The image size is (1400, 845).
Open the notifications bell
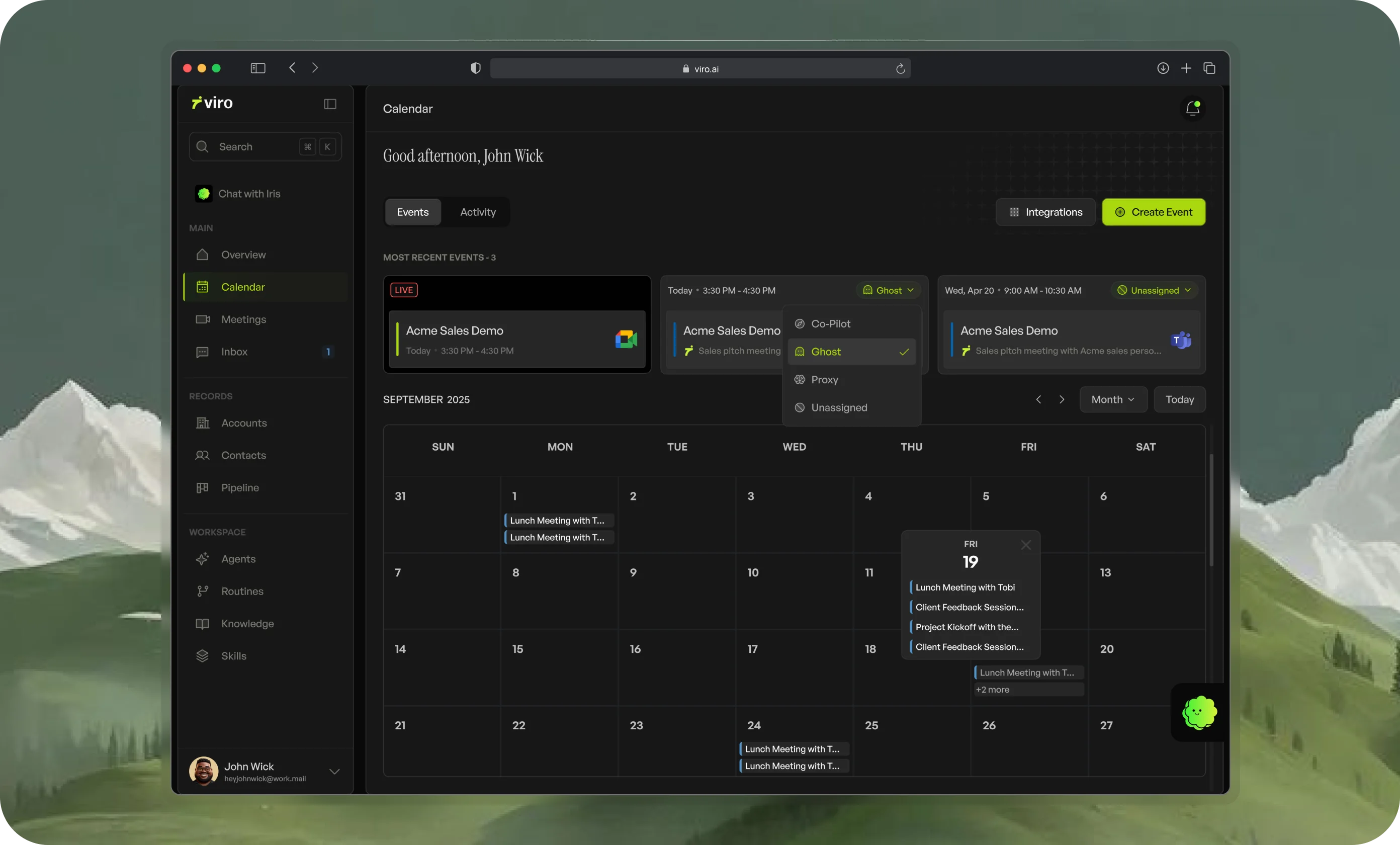point(1193,108)
